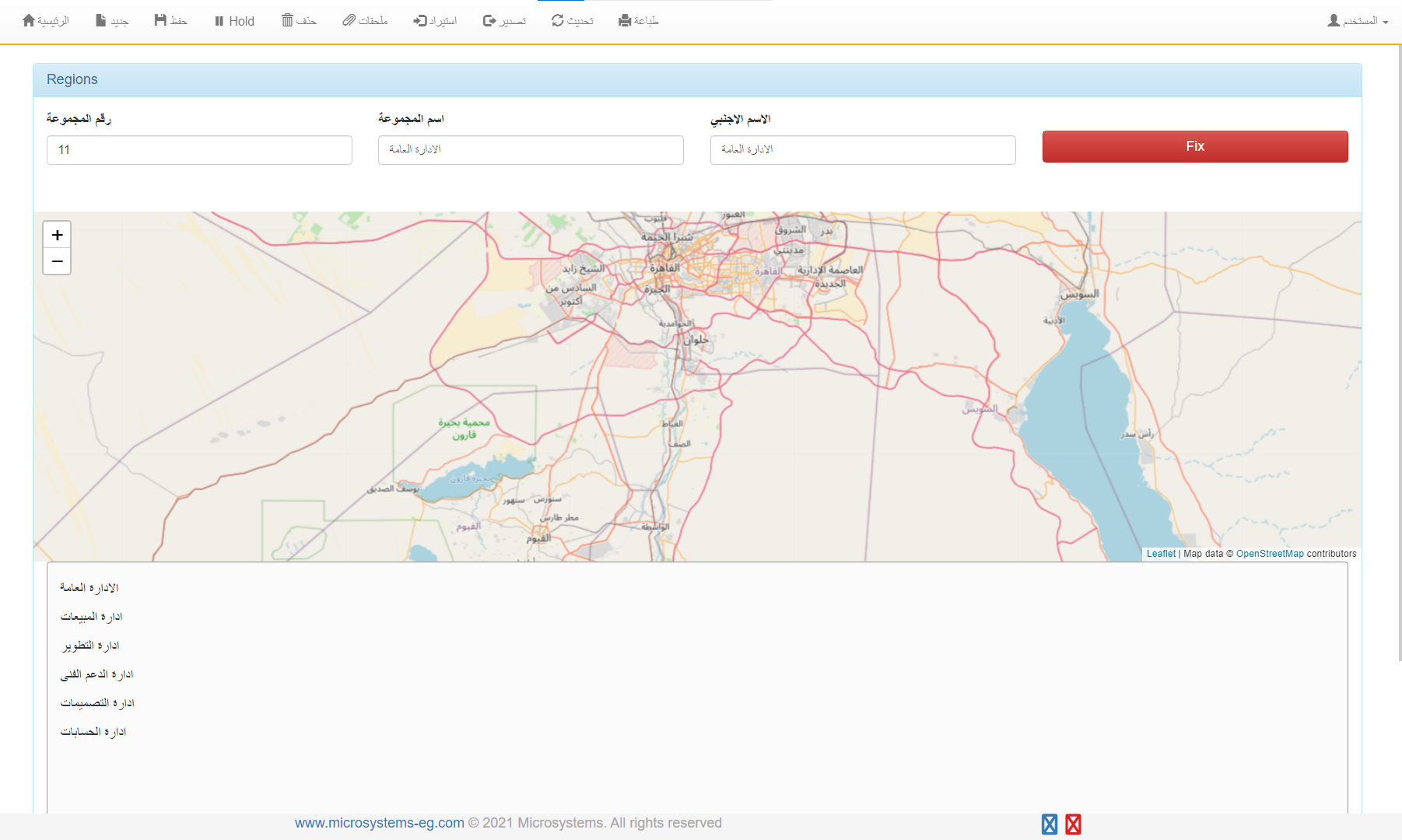Click the Hold label in toolbar

pyautogui.click(x=241, y=21)
